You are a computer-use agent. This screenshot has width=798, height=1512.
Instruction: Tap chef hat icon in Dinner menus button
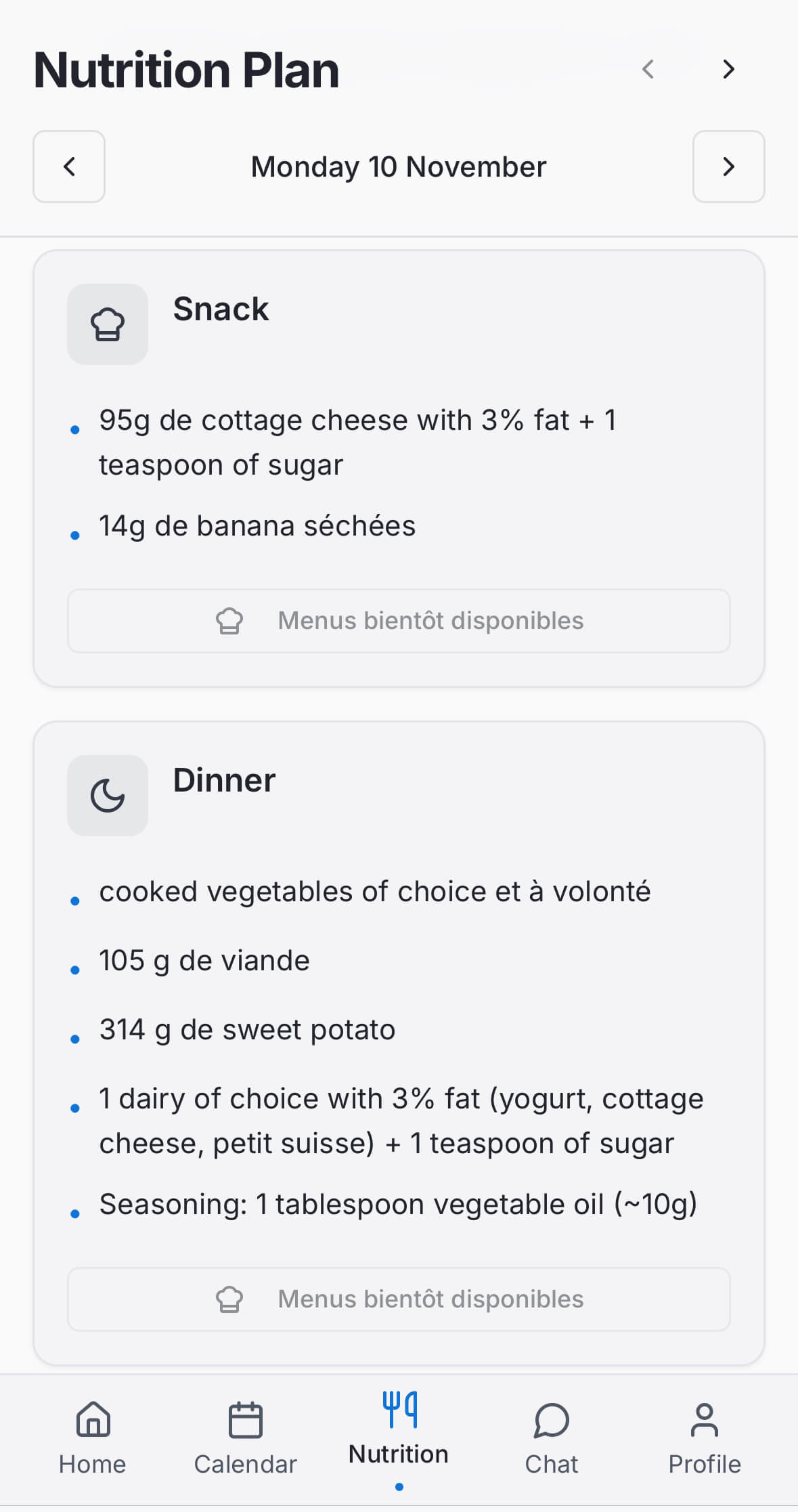pyautogui.click(x=229, y=1299)
